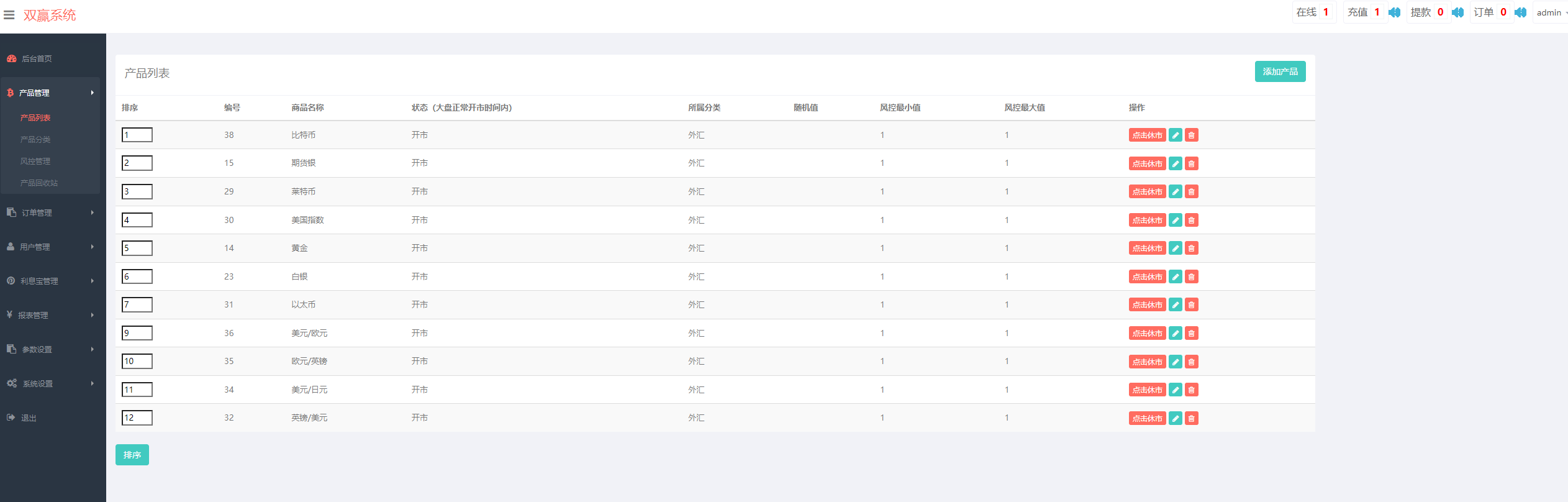Viewport: 1568px width, 502px height.
Task: Expand the 订单管理 sidebar menu
Action: [50, 212]
